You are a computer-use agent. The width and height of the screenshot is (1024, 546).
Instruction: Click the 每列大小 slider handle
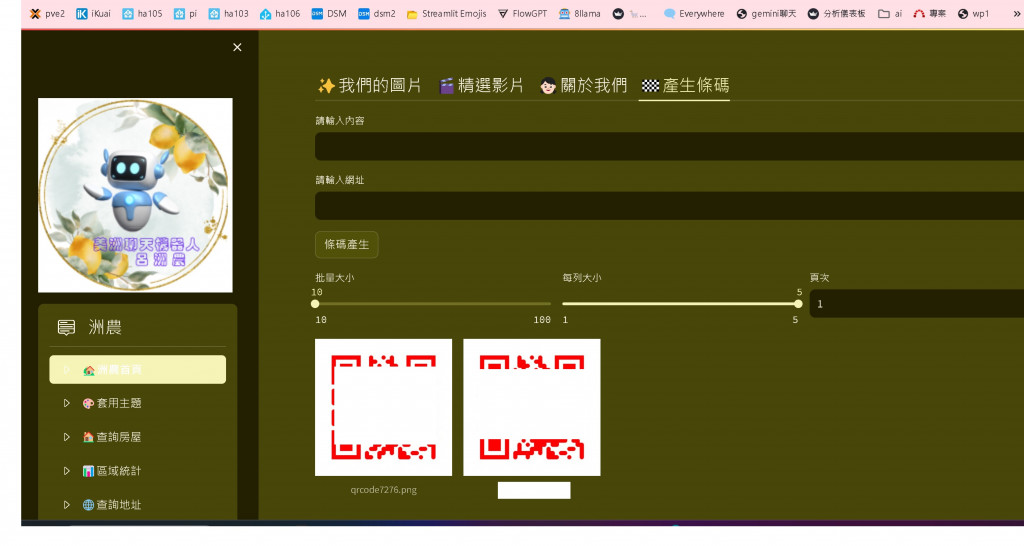[798, 304]
